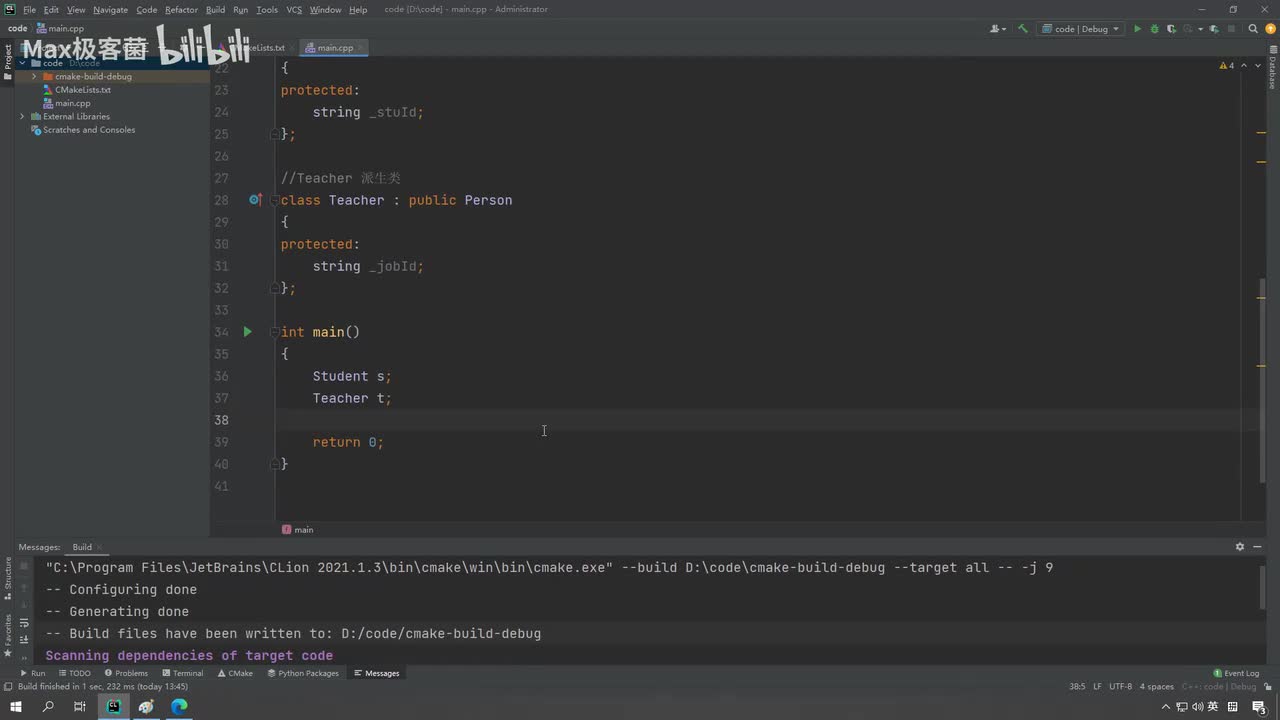The height and width of the screenshot is (720, 1280).
Task: Open Messages panel settings gear
Action: coord(1240,547)
